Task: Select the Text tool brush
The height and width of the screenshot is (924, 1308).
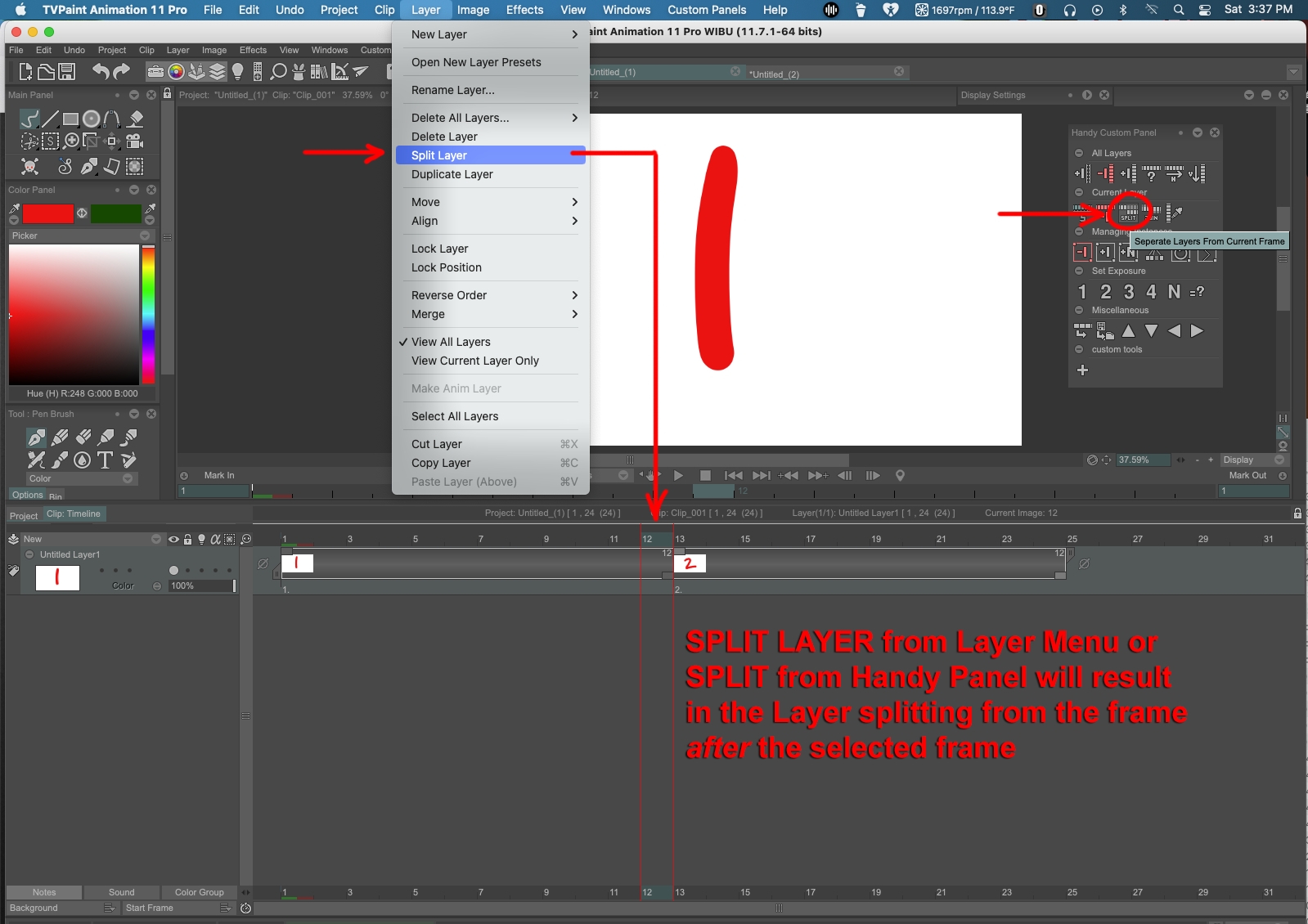Action: (x=105, y=460)
